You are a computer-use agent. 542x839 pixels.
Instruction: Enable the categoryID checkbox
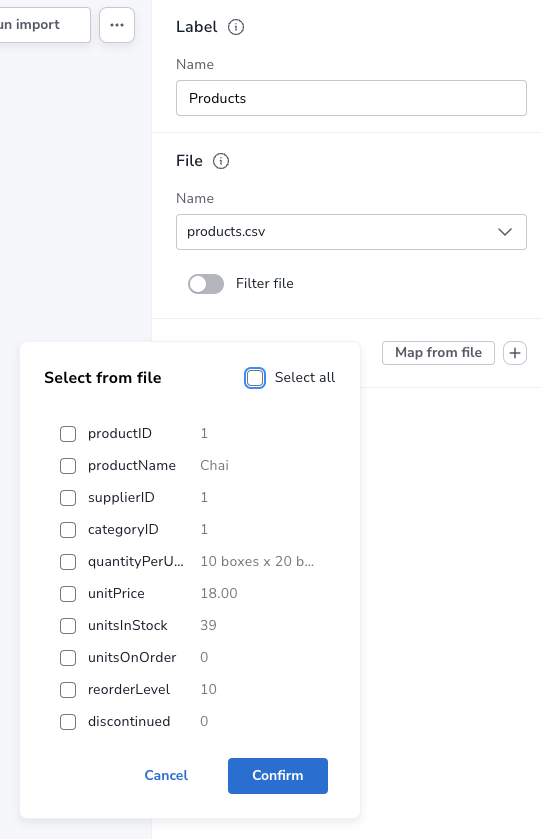[68, 530]
